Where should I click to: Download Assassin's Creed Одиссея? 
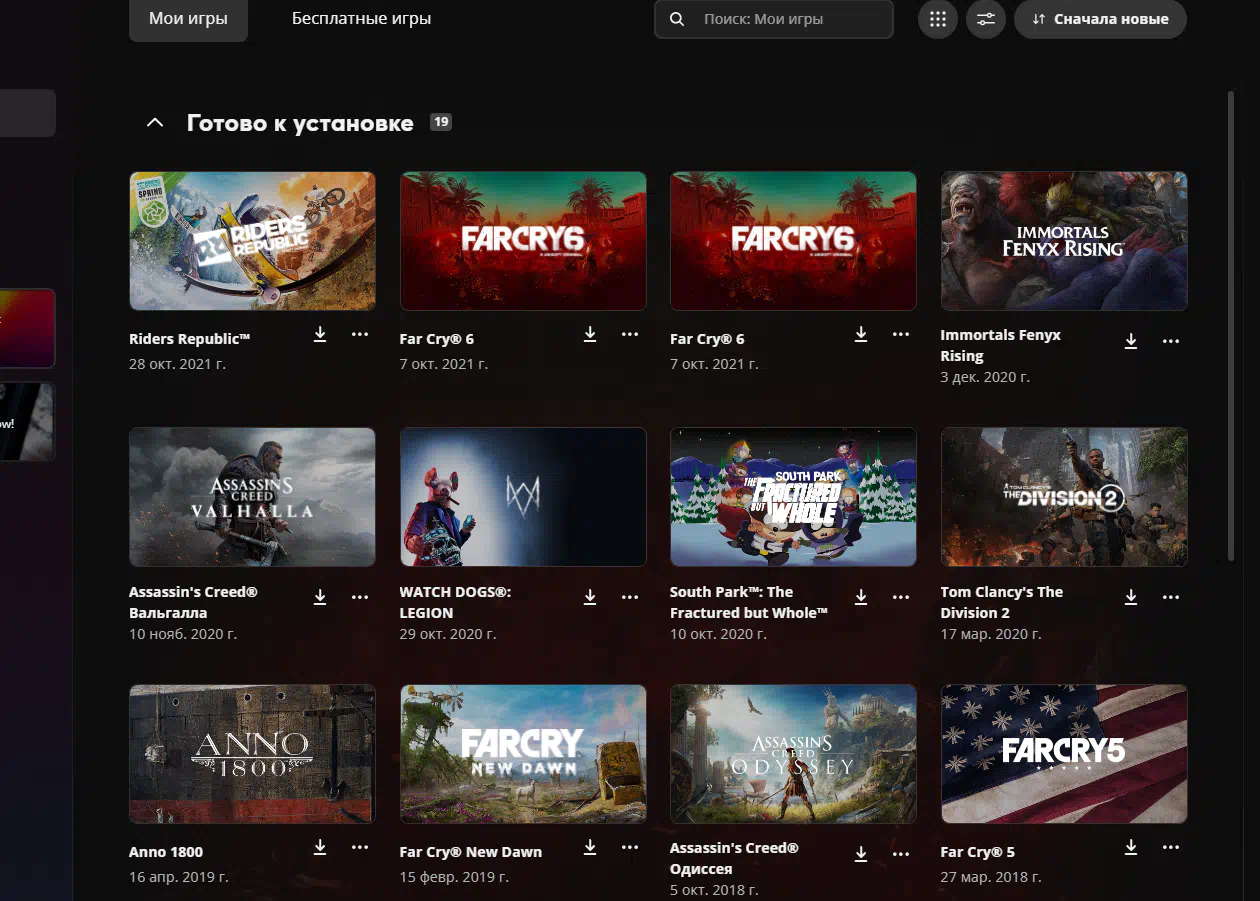click(x=861, y=854)
